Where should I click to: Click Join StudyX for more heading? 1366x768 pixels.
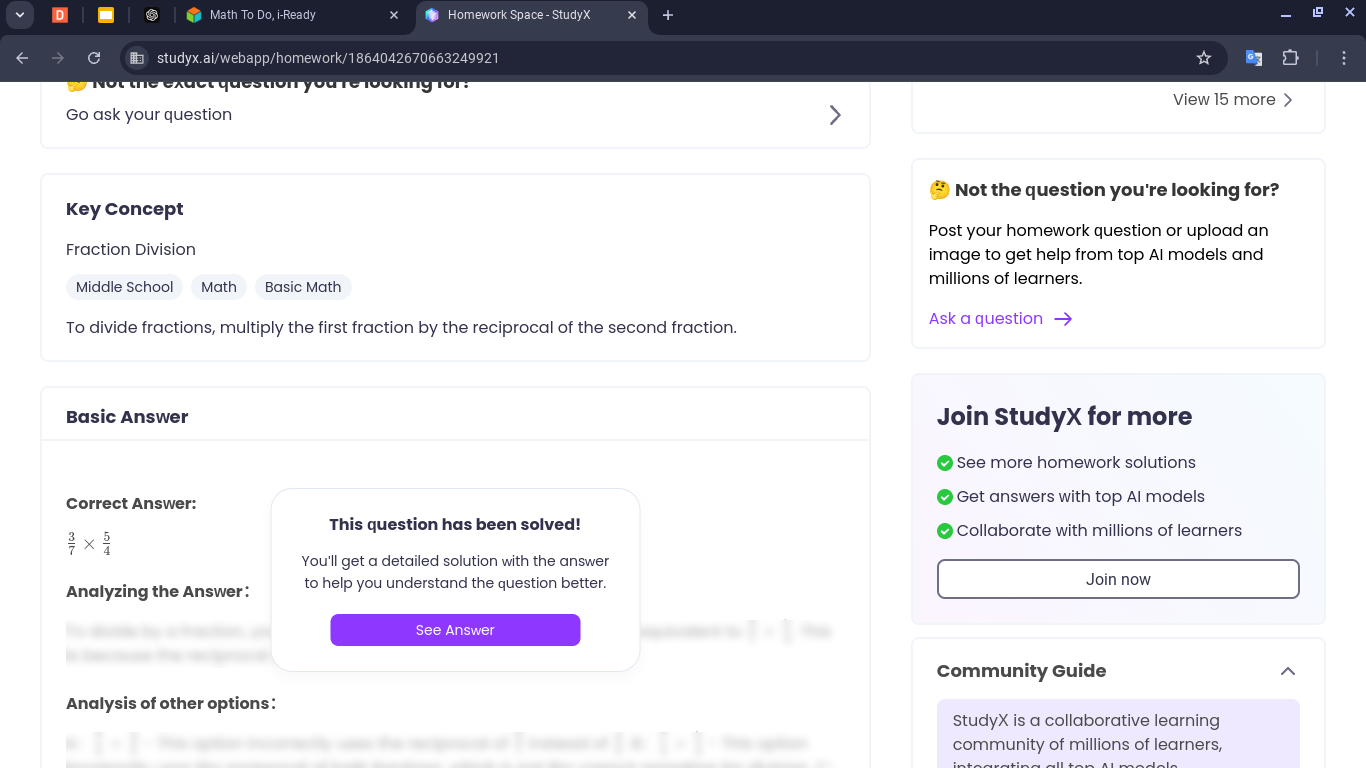pyautogui.click(x=1064, y=416)
